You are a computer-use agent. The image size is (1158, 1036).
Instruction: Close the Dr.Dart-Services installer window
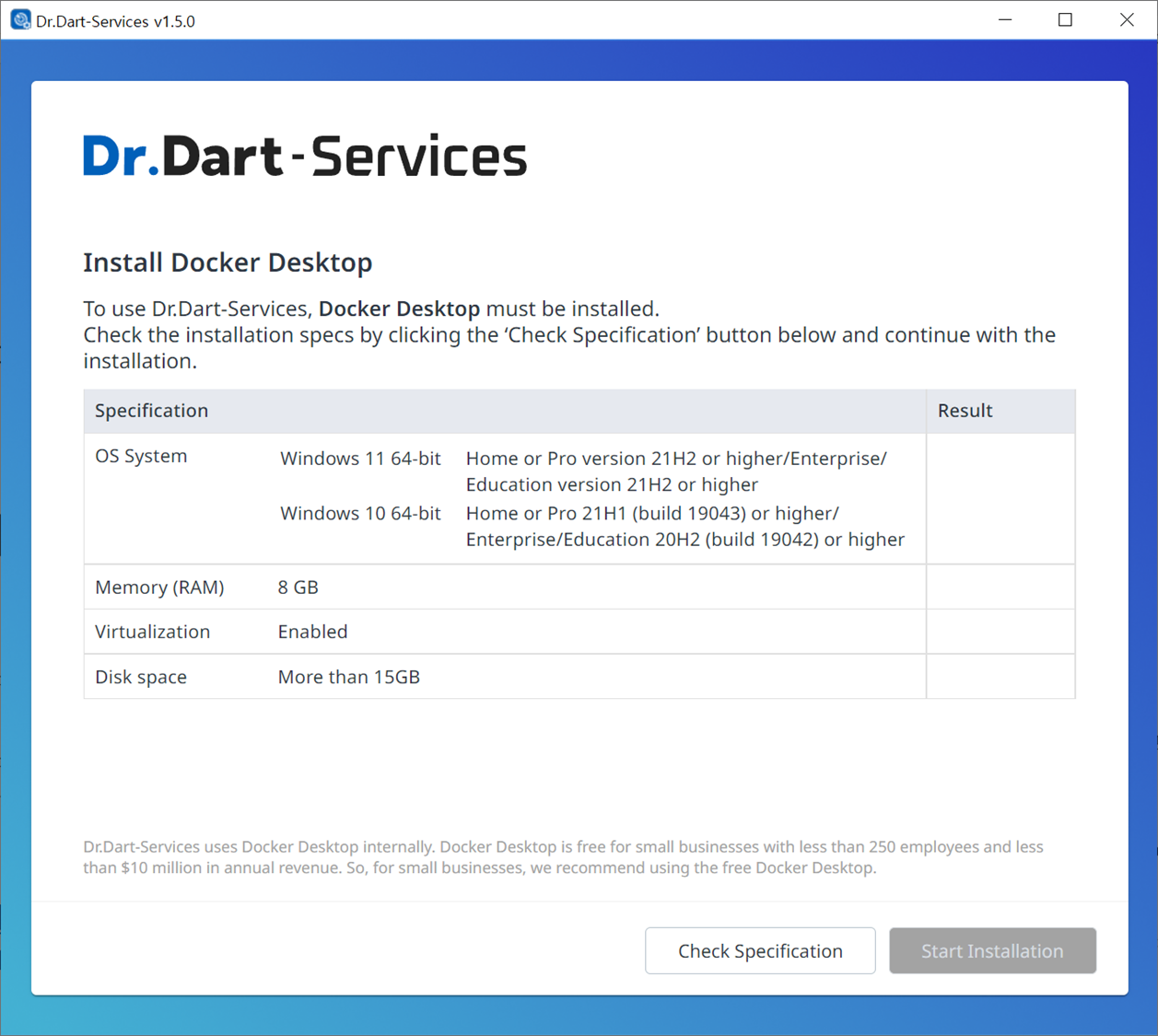(1127, 20)
